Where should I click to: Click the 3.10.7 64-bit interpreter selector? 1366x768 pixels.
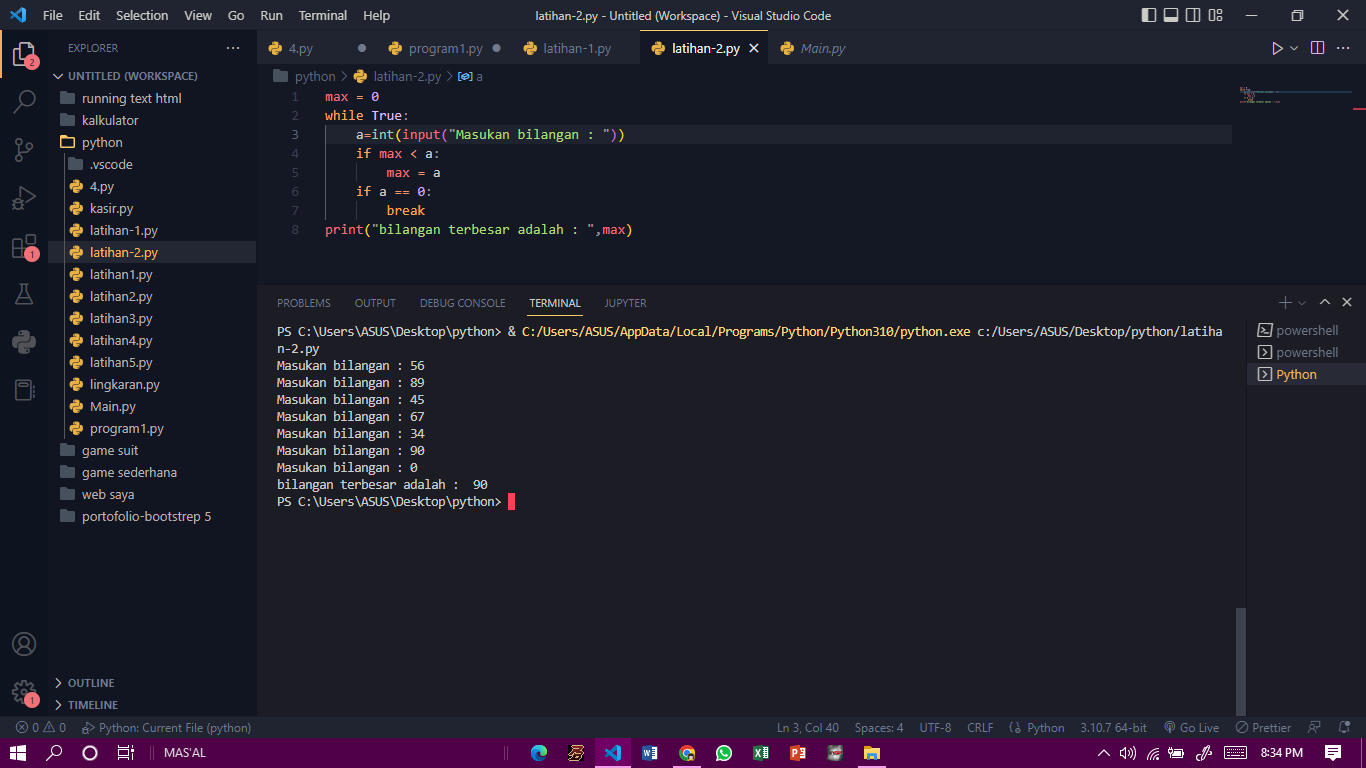pos(1114,727)
